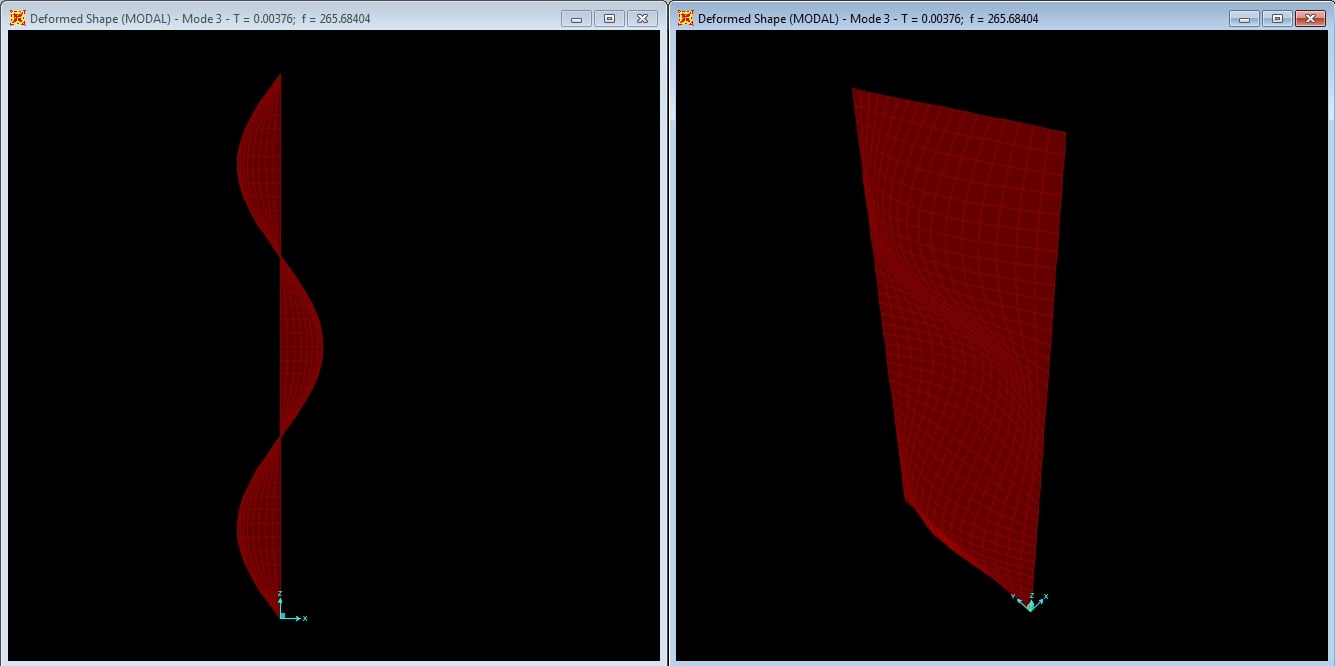This screenshot has width=1335, height=666.
Task: Maximize the right Deformed Shape window
Action: click(x=1276, y=18)
